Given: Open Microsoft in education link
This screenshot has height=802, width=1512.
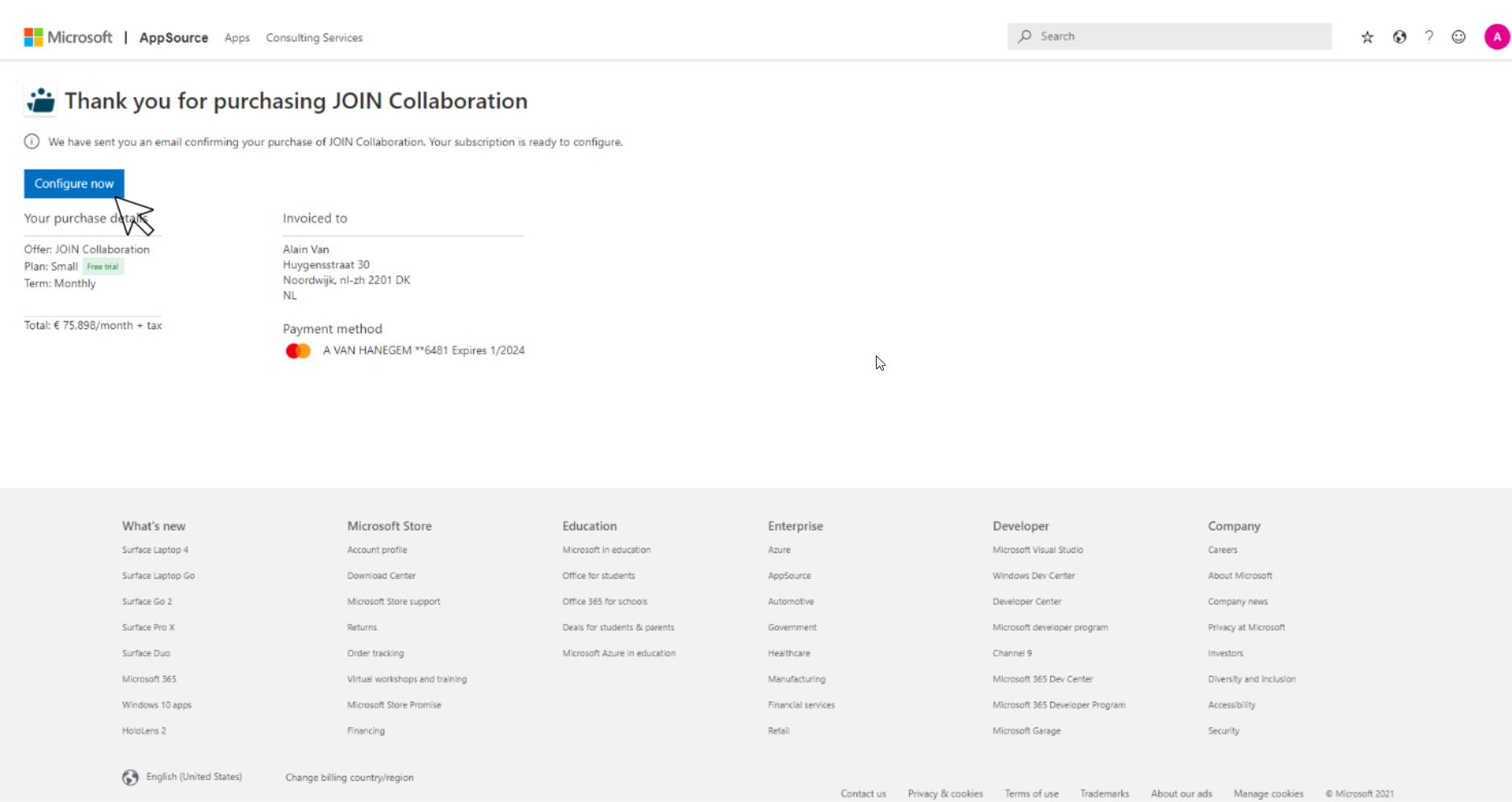Looking at the screenshot, I should pyautogui.click(x=606, y=550).
